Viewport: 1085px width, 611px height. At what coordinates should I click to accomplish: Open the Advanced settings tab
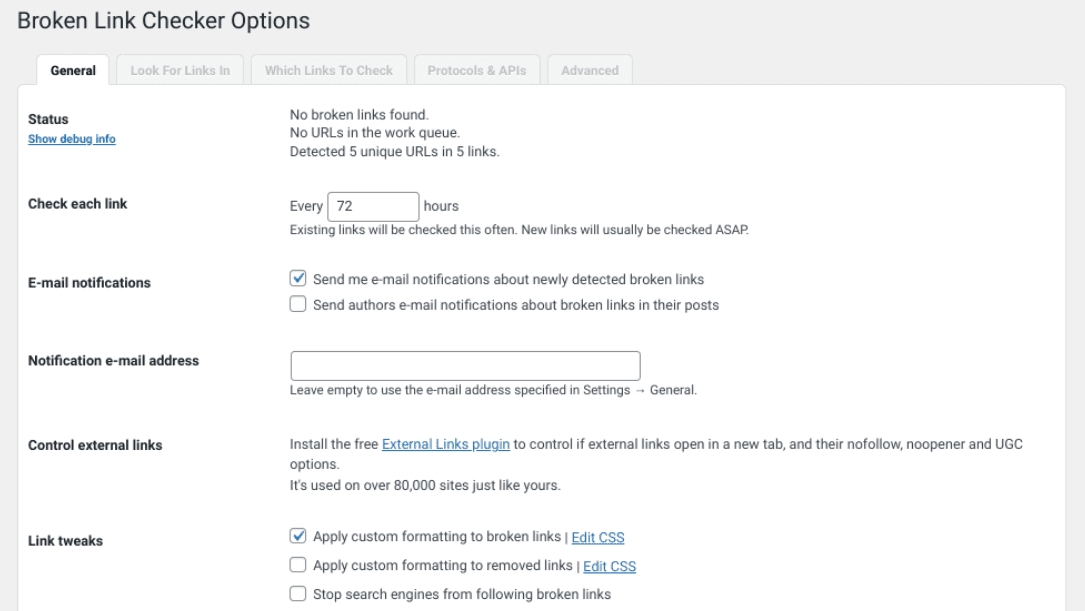tap(589, 70)
